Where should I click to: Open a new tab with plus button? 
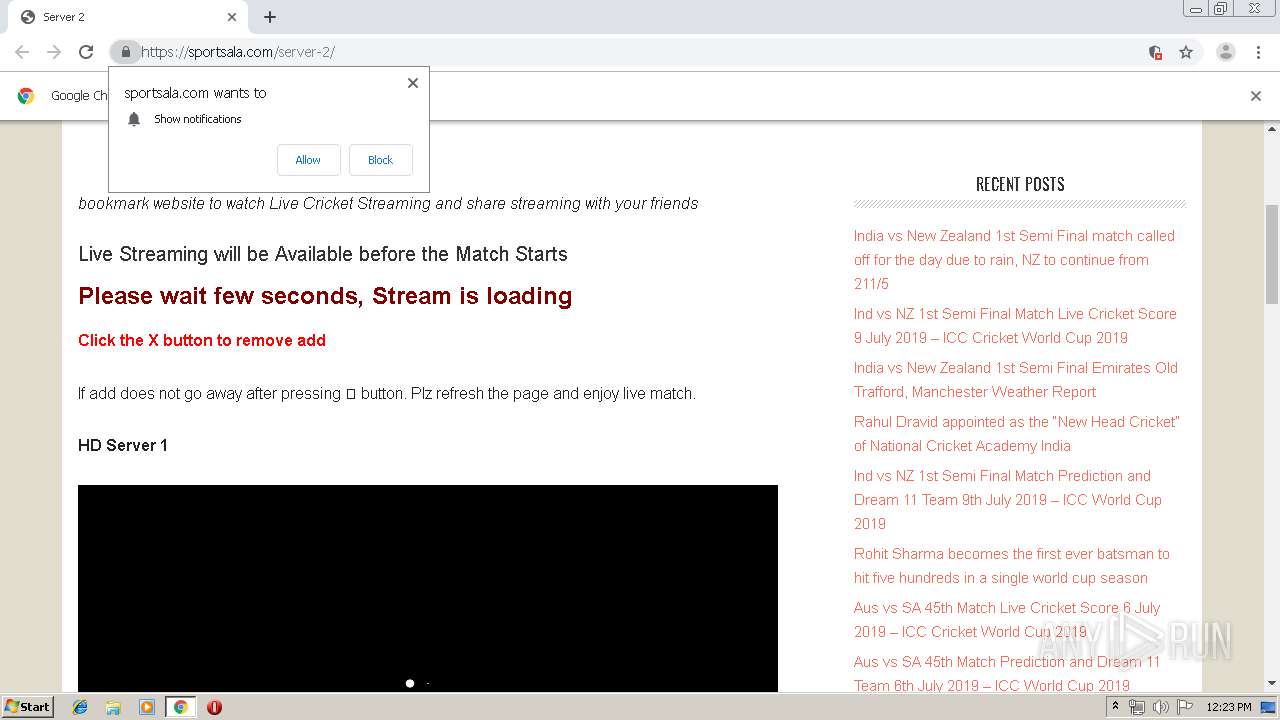click(x=270, y=17)
